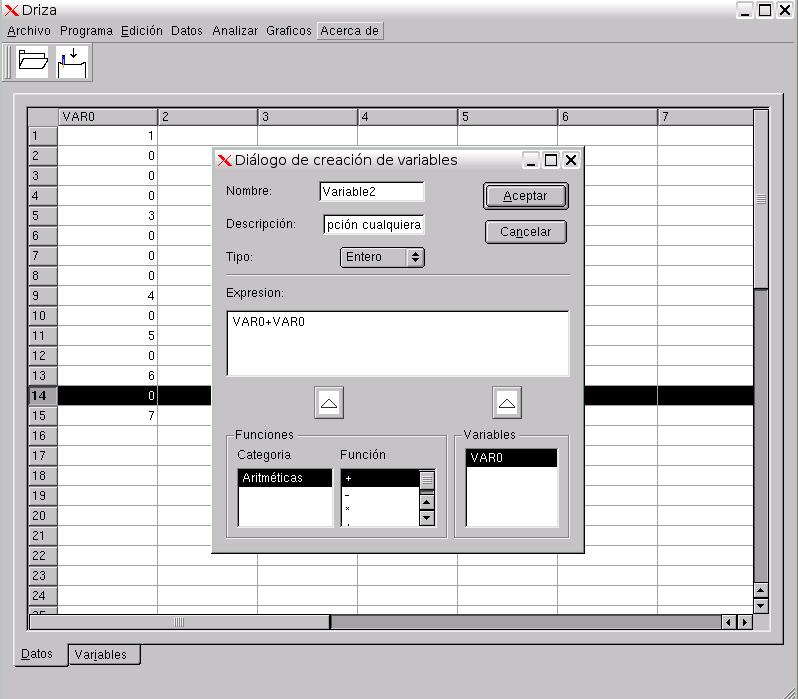Select row header 20
Screen dimensions: 798x699
43,516
